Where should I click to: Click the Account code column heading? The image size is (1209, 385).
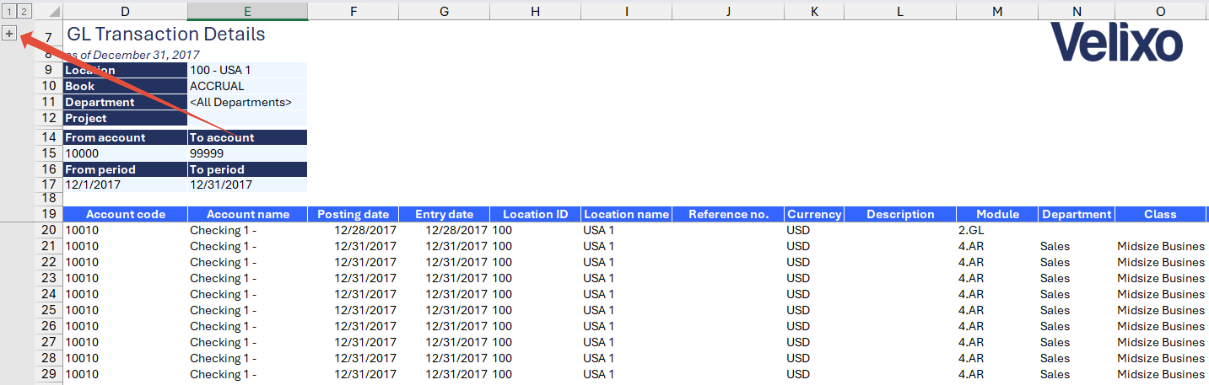pos(124,214)
